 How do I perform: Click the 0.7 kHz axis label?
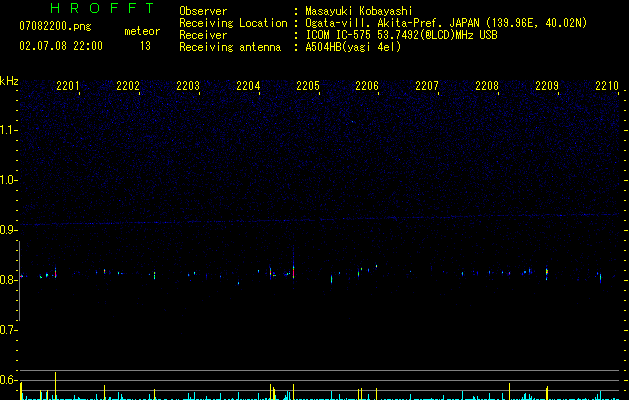coord(7,330)
